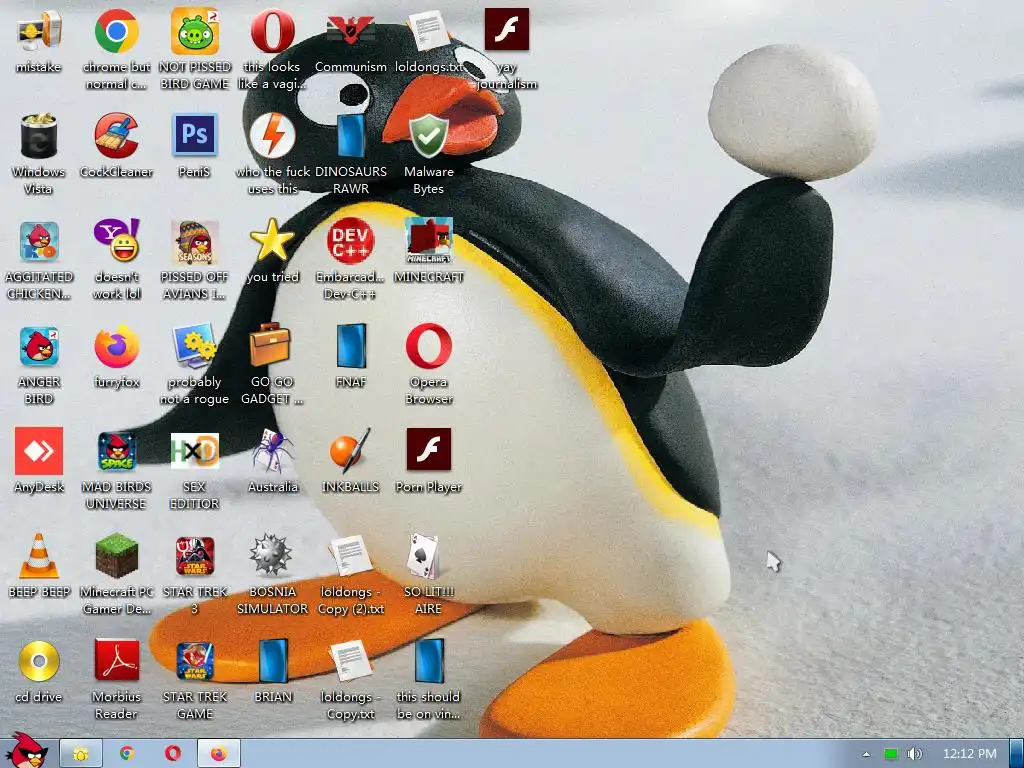The image size is (1024, 768).
Task: Launch Chrome from the taskbar
Action: 127,754
